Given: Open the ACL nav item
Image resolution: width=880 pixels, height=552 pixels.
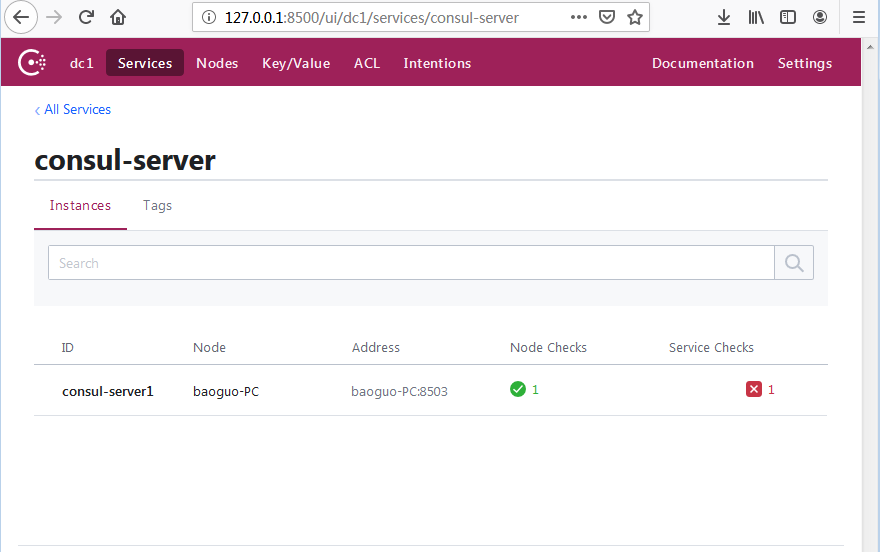Looking at the screenshot, I should [367, 63].
